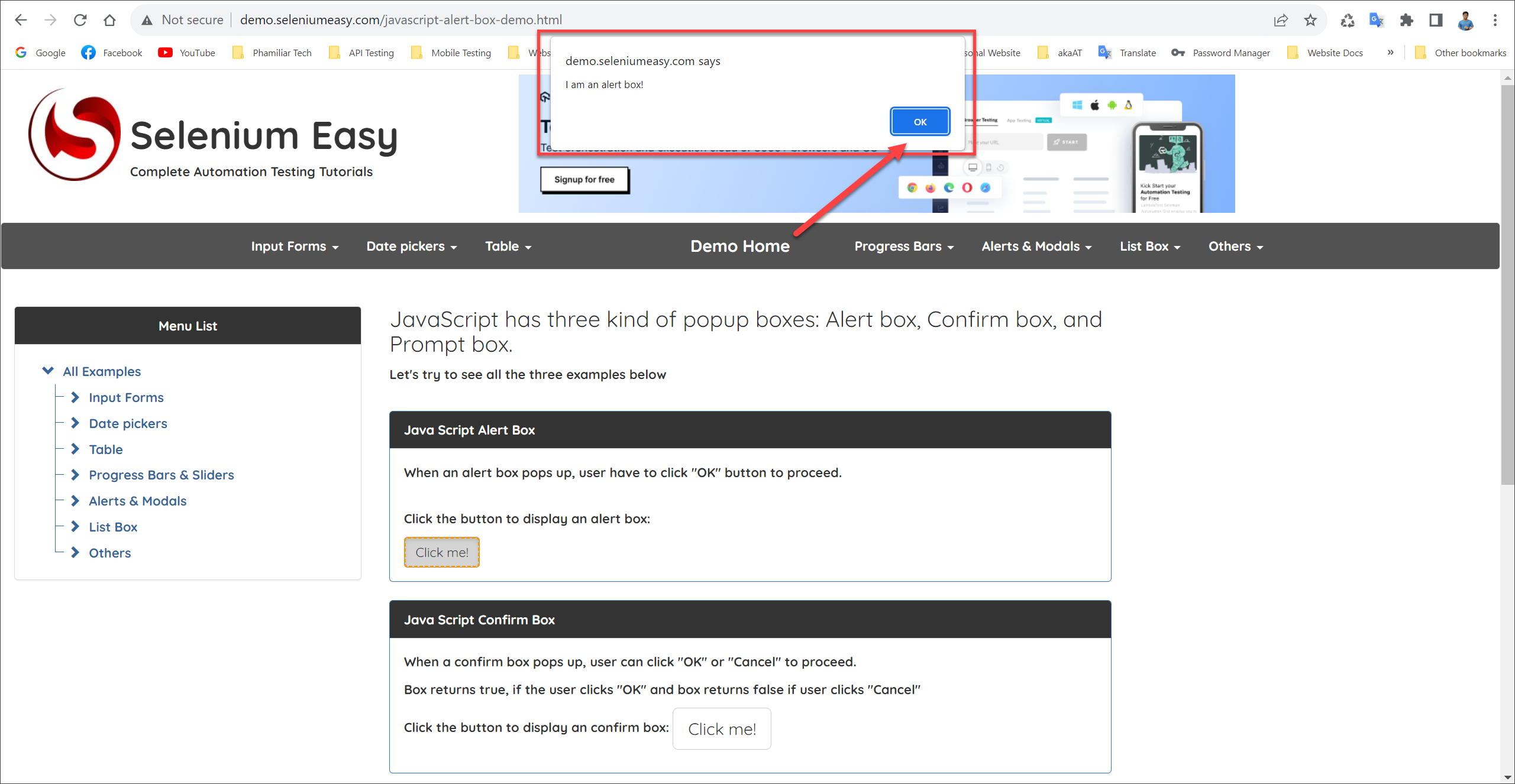Click Java Script Confirm Box heading
Screen dimensions: 1515x784
(x=479, y=620)
